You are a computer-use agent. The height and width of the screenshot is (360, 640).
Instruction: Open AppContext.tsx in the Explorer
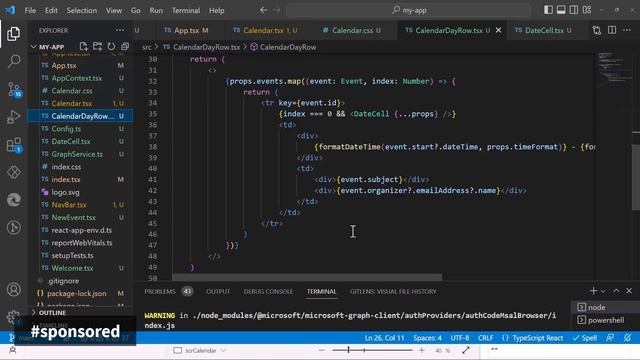click(x=76, y=78)
